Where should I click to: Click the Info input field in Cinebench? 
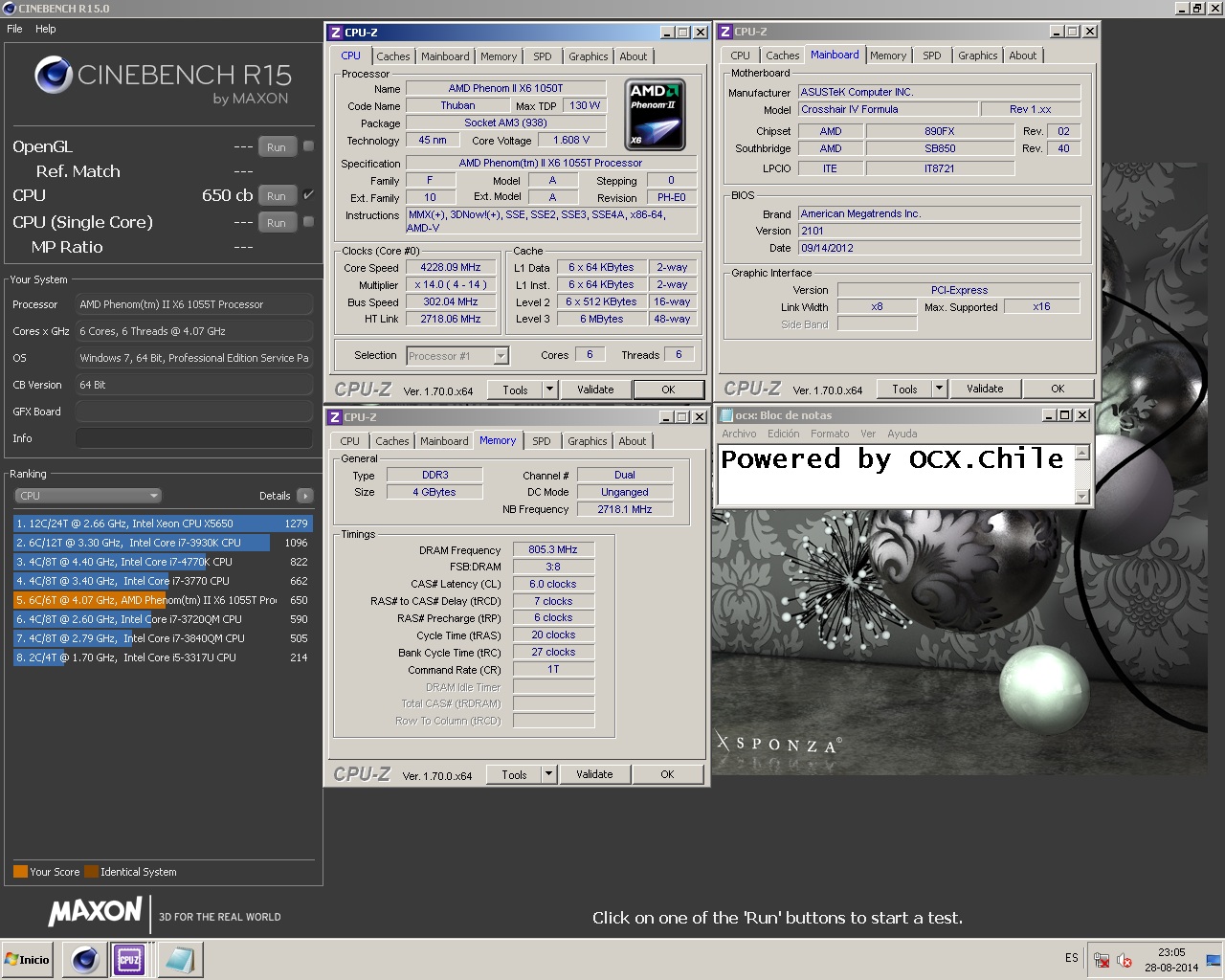tap(193, 438)
